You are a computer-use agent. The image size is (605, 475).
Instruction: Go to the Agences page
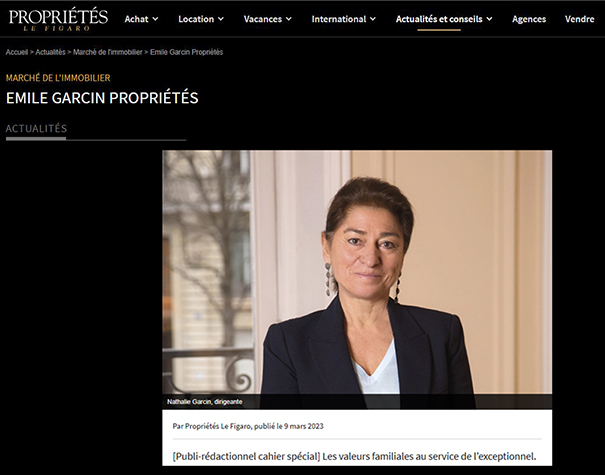[x=529, y=19]
